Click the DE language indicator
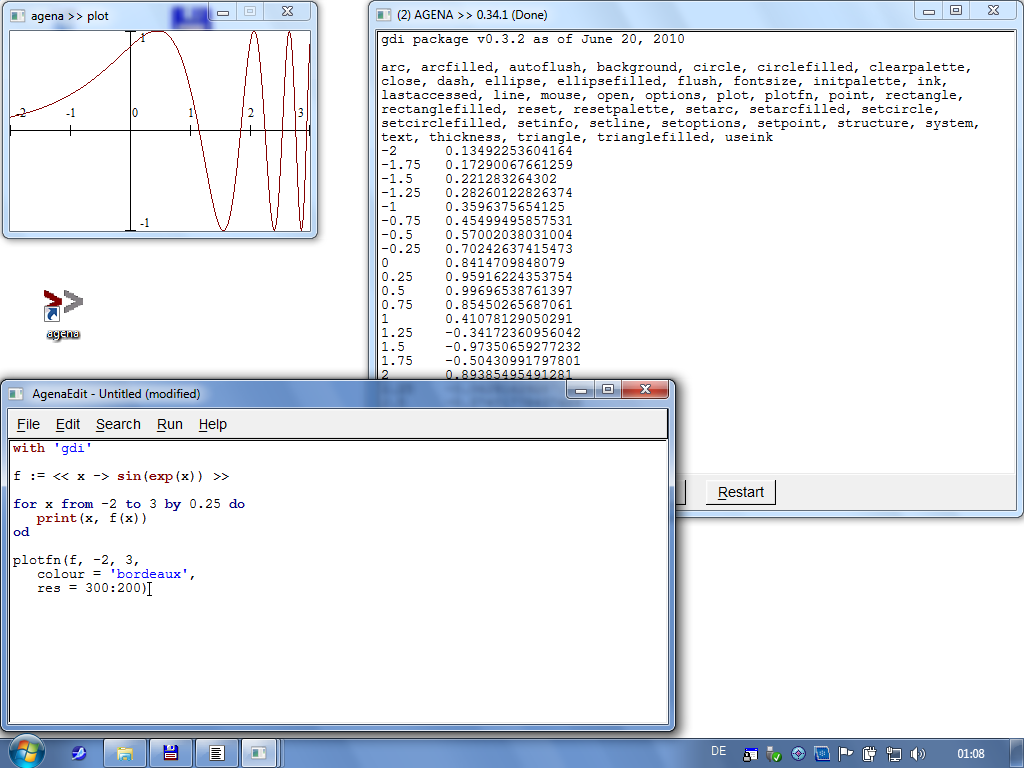 click(x=718, y=751)
